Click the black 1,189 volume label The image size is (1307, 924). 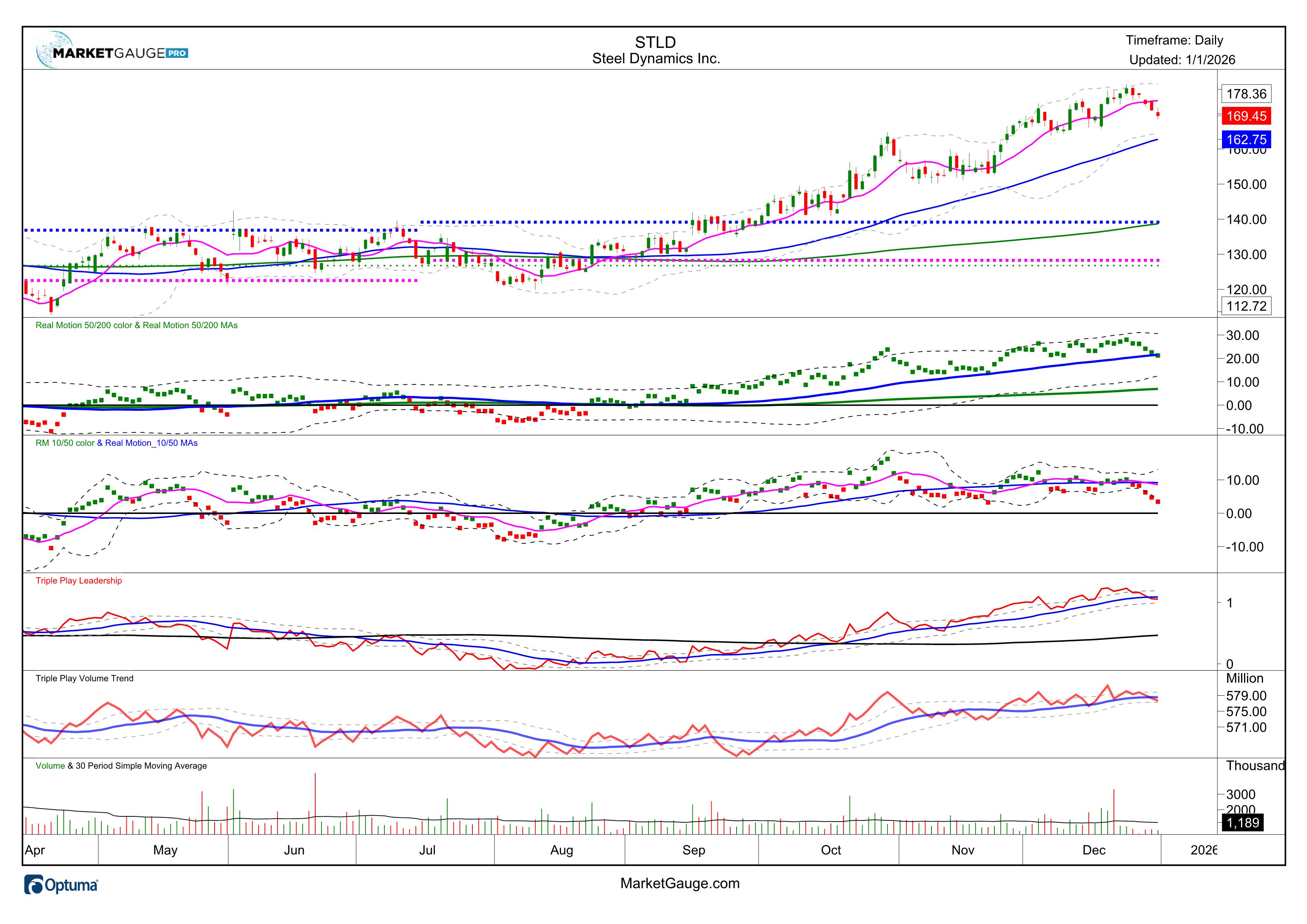point(1243,823)
